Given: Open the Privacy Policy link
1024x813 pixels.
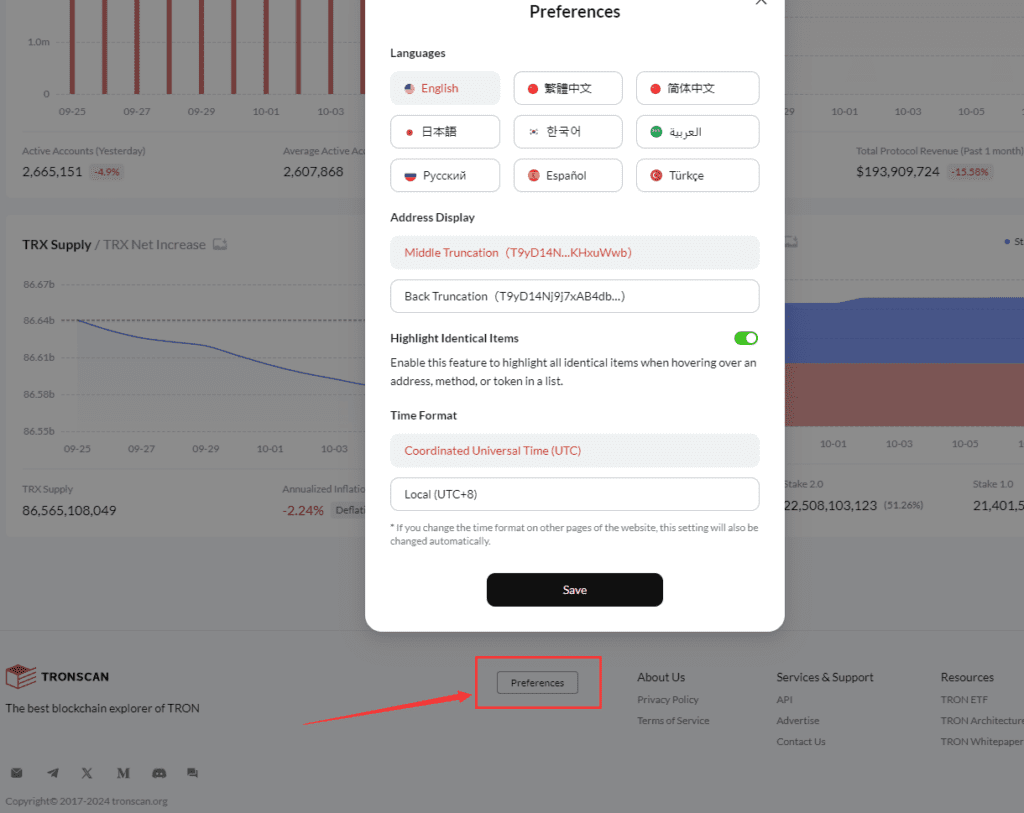Looking at the screenshot, I should click(x=668, y=699).
